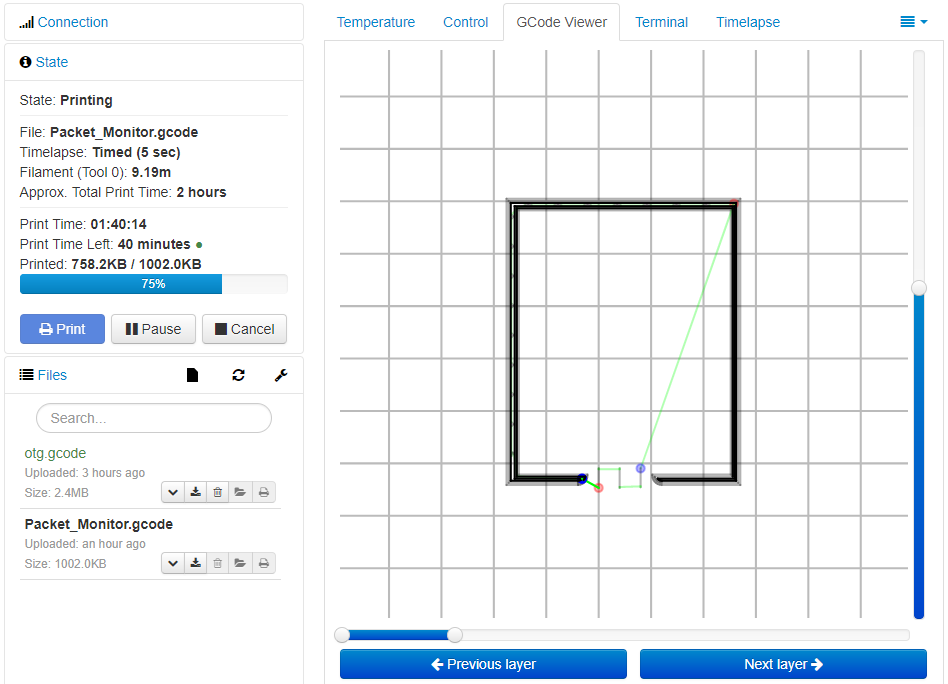Download the otg.gcode file
The width and height of the screenshot is (948, 684).
196,492
